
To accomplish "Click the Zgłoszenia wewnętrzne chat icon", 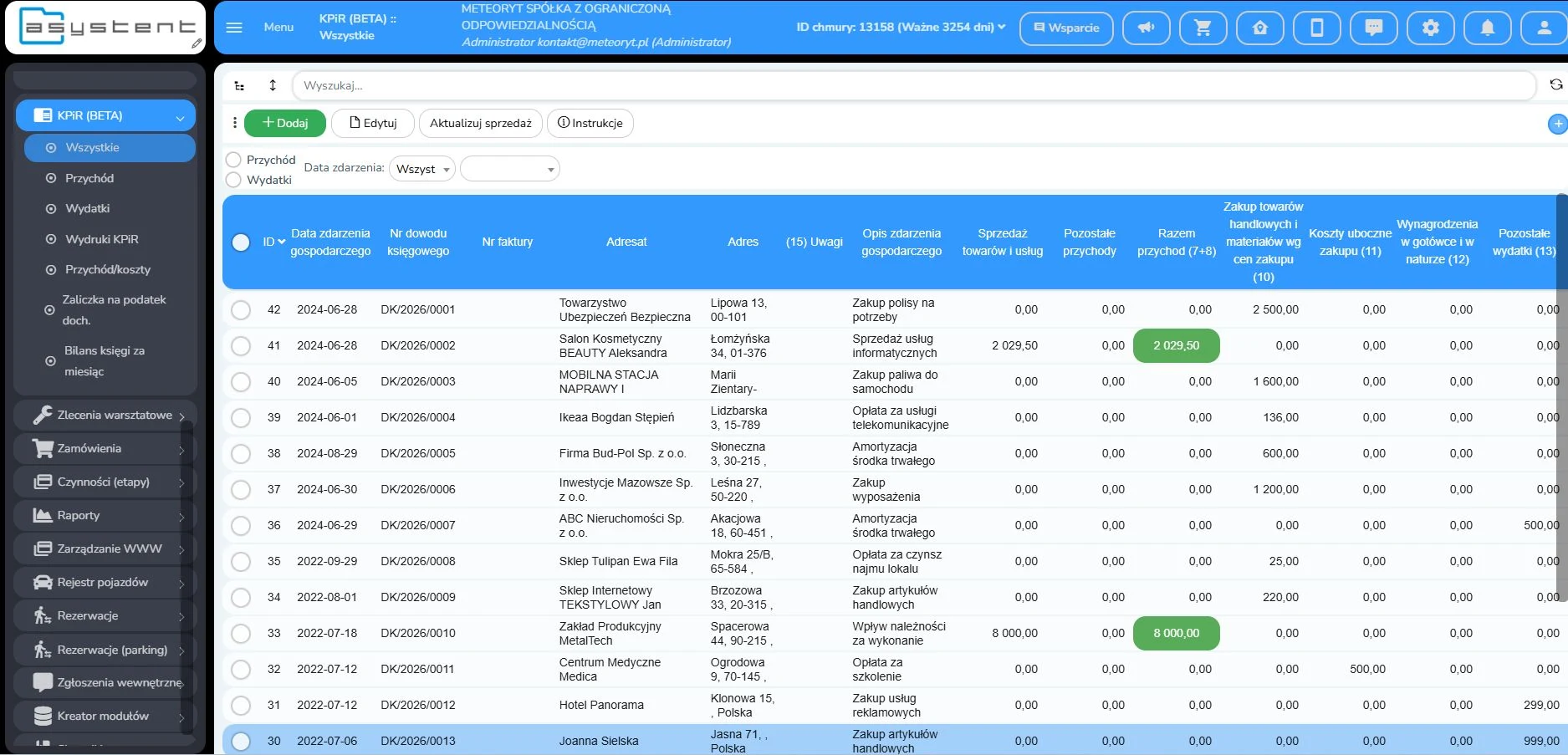I will (x=42, y=682).
